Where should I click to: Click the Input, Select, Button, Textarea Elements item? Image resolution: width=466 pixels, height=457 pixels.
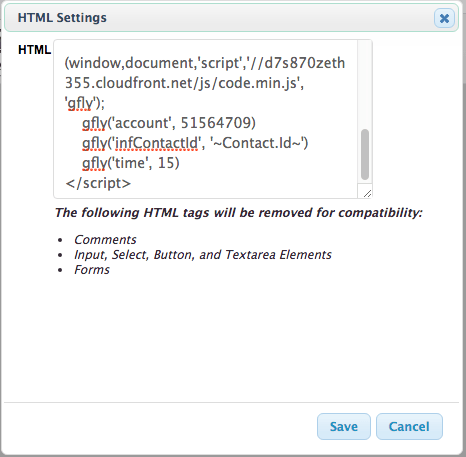coord(203,255)
